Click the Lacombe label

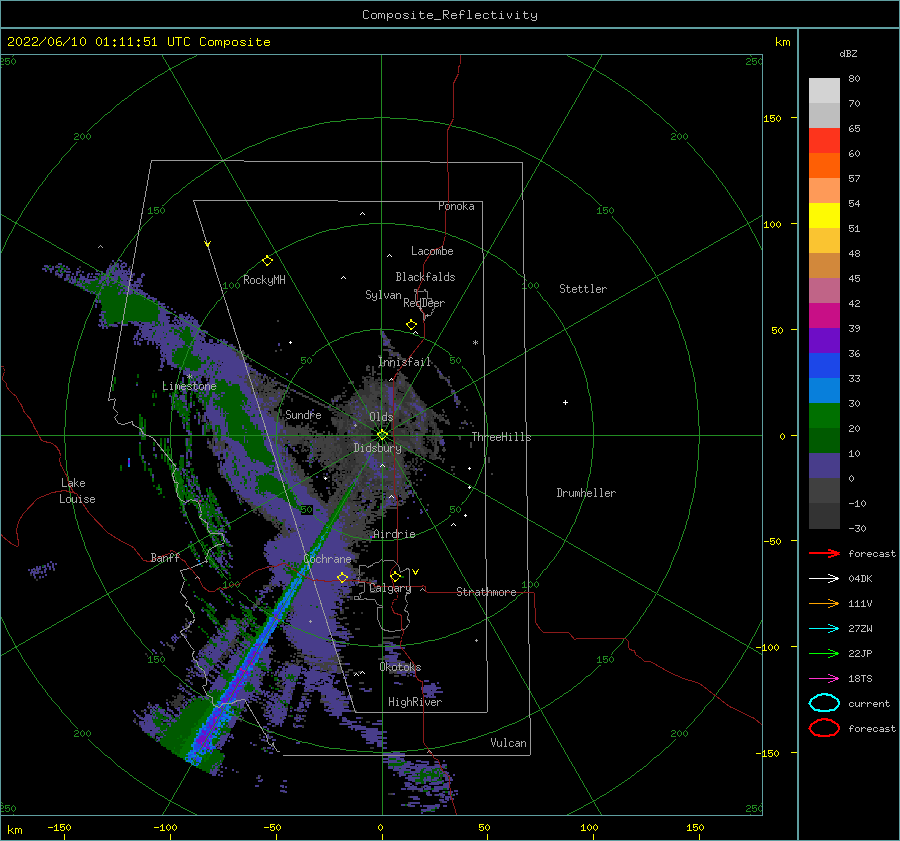click(432, 251)
